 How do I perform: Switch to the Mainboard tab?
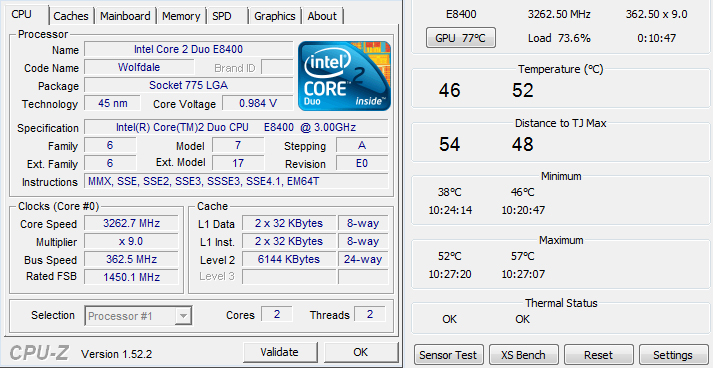[126, 16]
